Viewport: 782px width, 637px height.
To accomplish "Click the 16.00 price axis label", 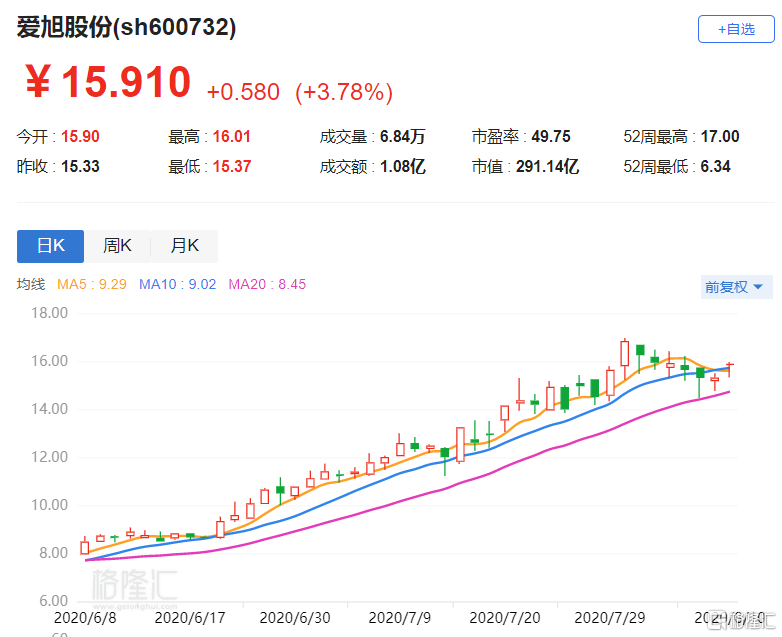I will pos(49,361).
